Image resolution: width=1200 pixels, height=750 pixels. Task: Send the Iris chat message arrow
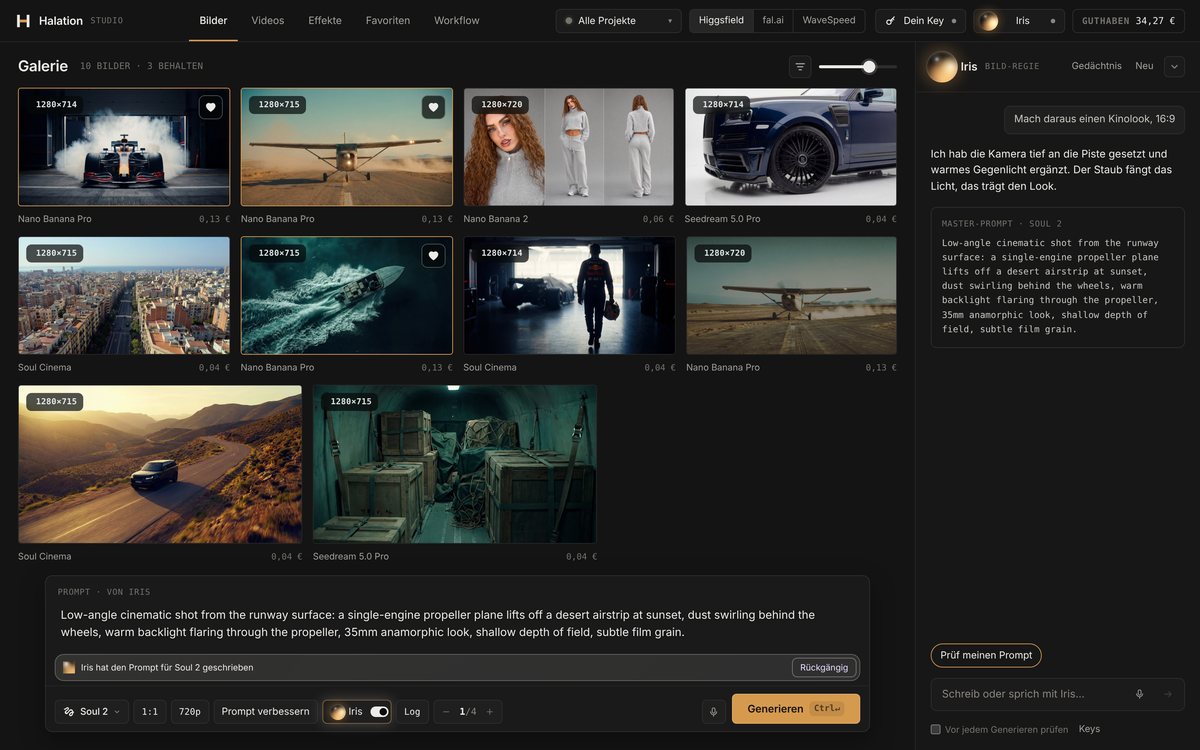coord(1167,694)
